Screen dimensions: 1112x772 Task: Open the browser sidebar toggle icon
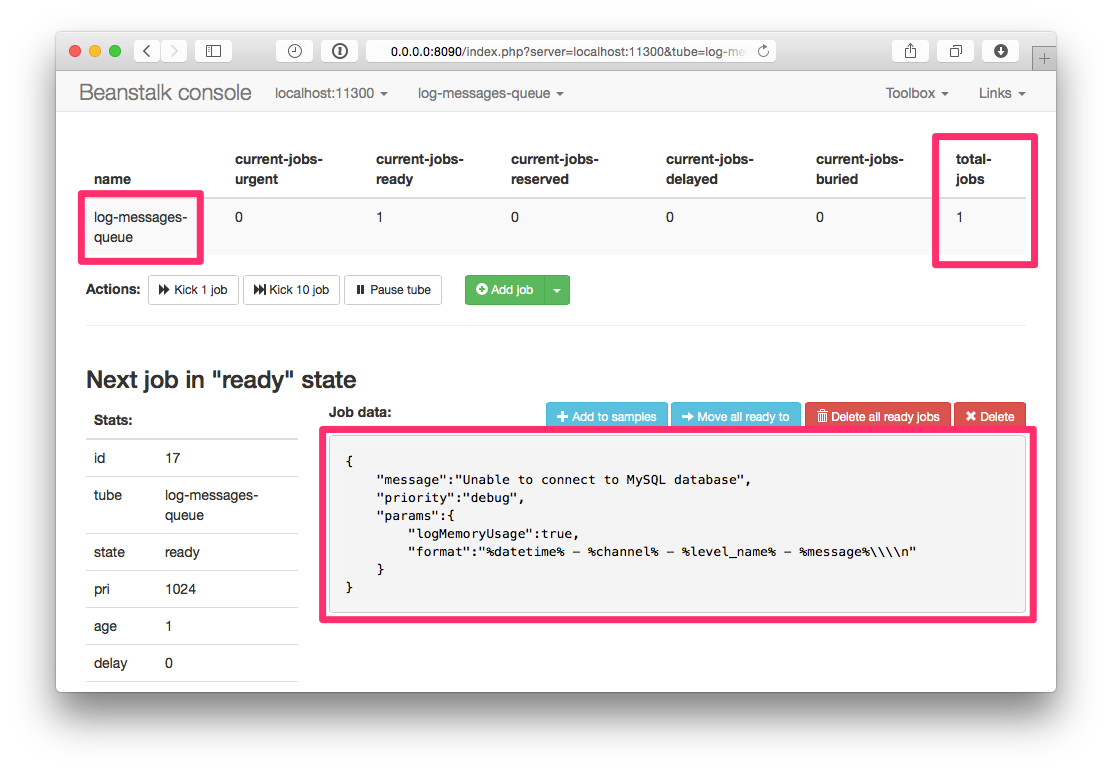pos(213,50)
